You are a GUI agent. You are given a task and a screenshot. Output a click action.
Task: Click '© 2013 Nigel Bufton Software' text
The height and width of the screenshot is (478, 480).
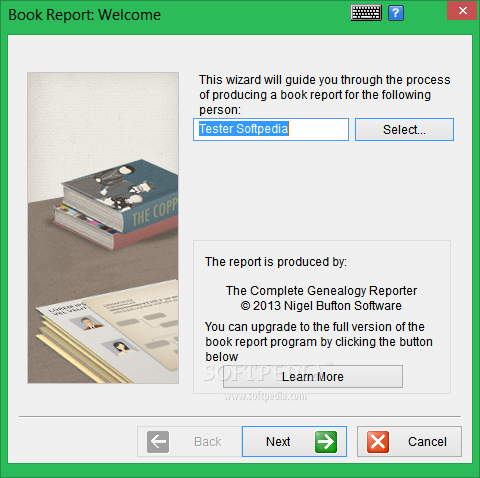click(x=321, y=306)
